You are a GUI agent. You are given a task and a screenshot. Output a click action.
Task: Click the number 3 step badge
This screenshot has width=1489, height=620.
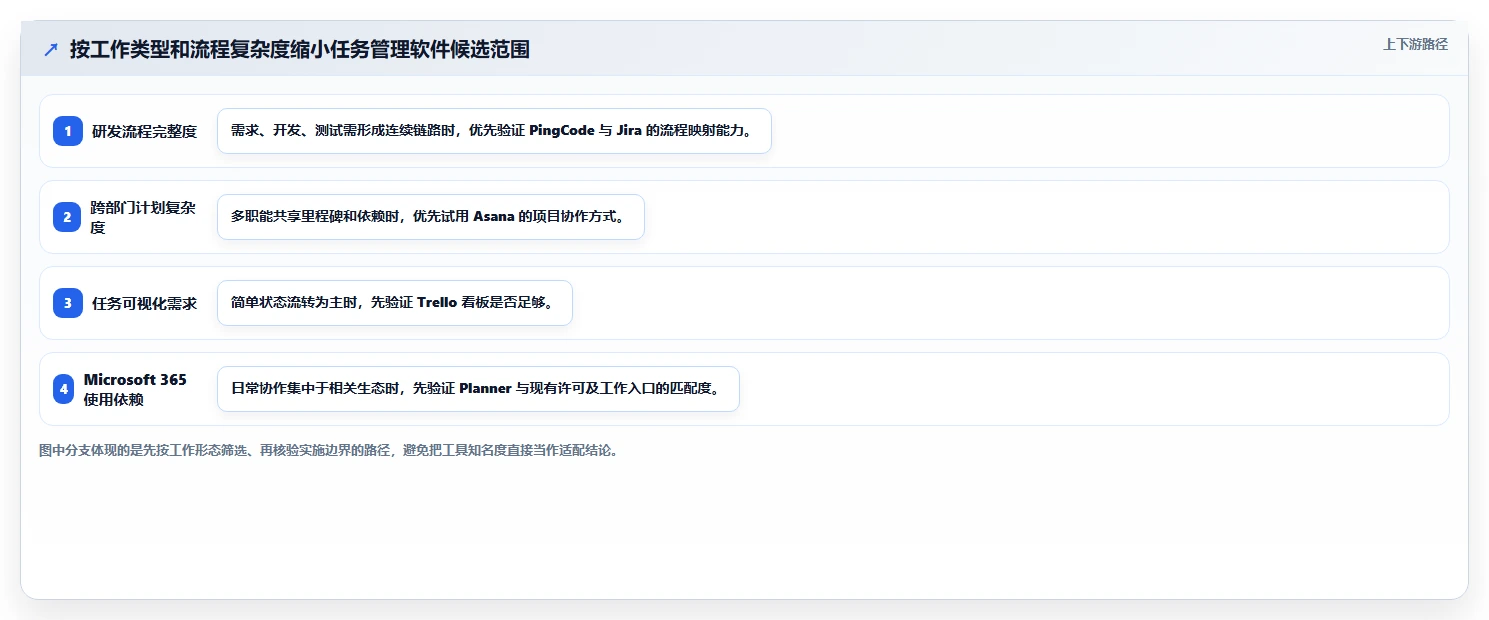coord(68,303)
